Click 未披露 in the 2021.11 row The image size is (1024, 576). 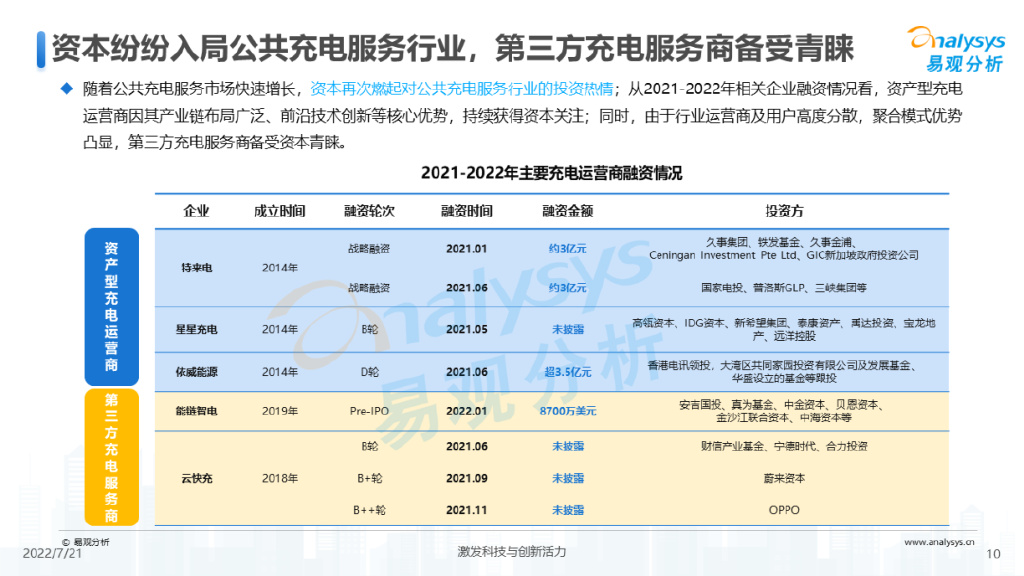tap(568, 510)
